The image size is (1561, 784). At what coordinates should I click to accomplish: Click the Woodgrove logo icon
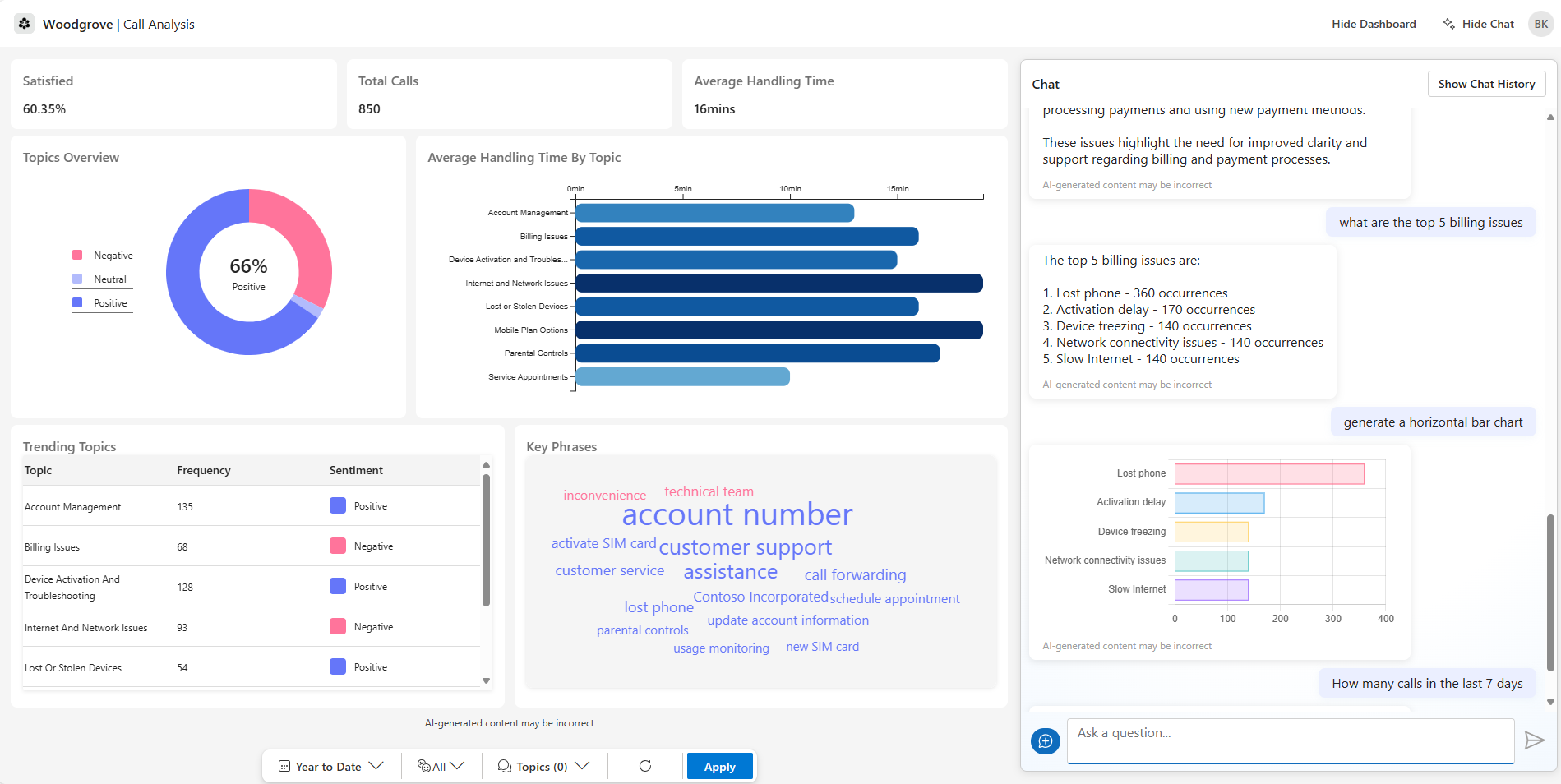point(25,24)
